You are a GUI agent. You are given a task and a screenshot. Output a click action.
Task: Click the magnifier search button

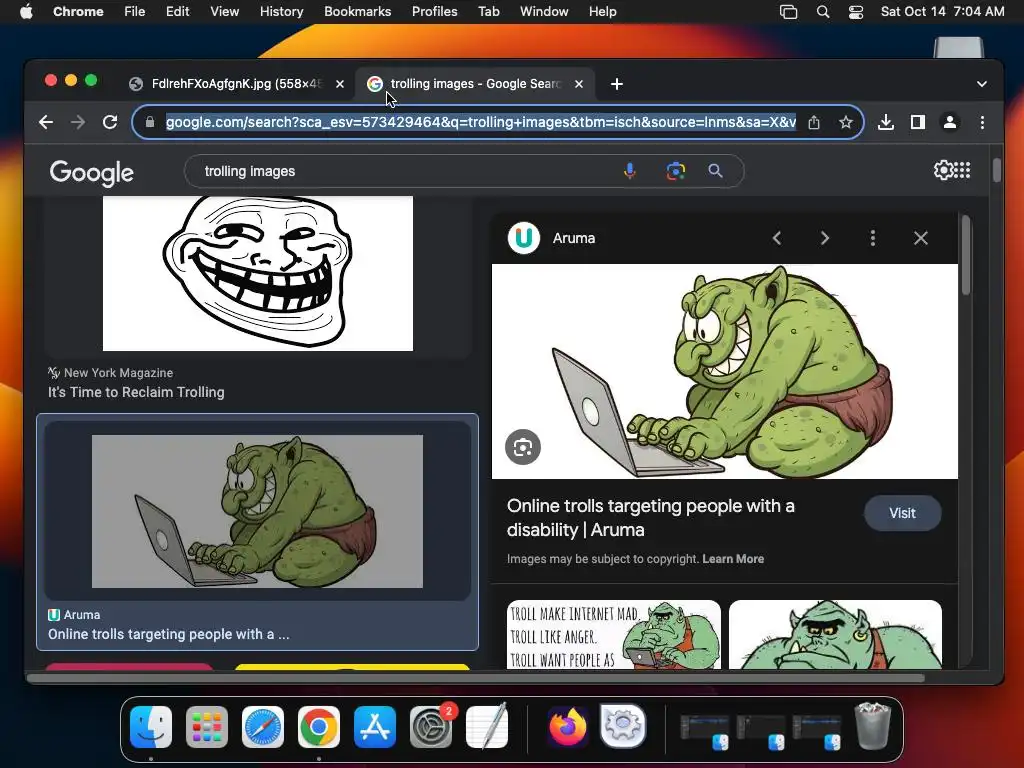coord(716,171)
